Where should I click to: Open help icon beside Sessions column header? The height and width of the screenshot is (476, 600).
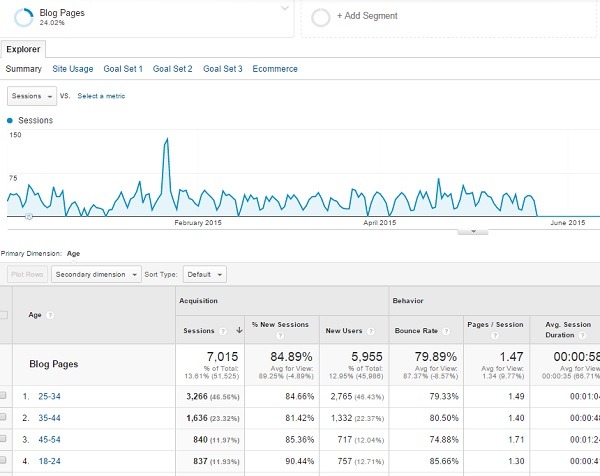(223, 331)
